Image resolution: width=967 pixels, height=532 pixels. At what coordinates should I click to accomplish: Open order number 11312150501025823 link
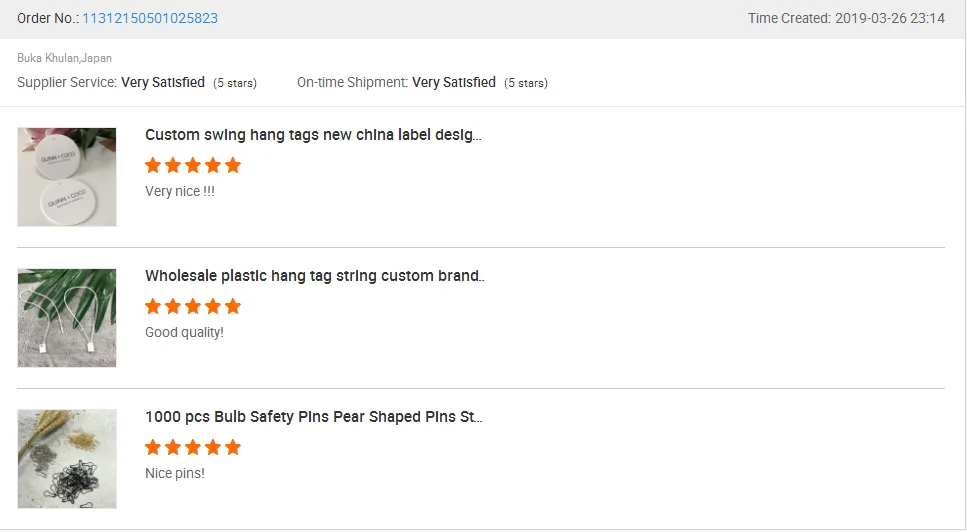point(150,18)
